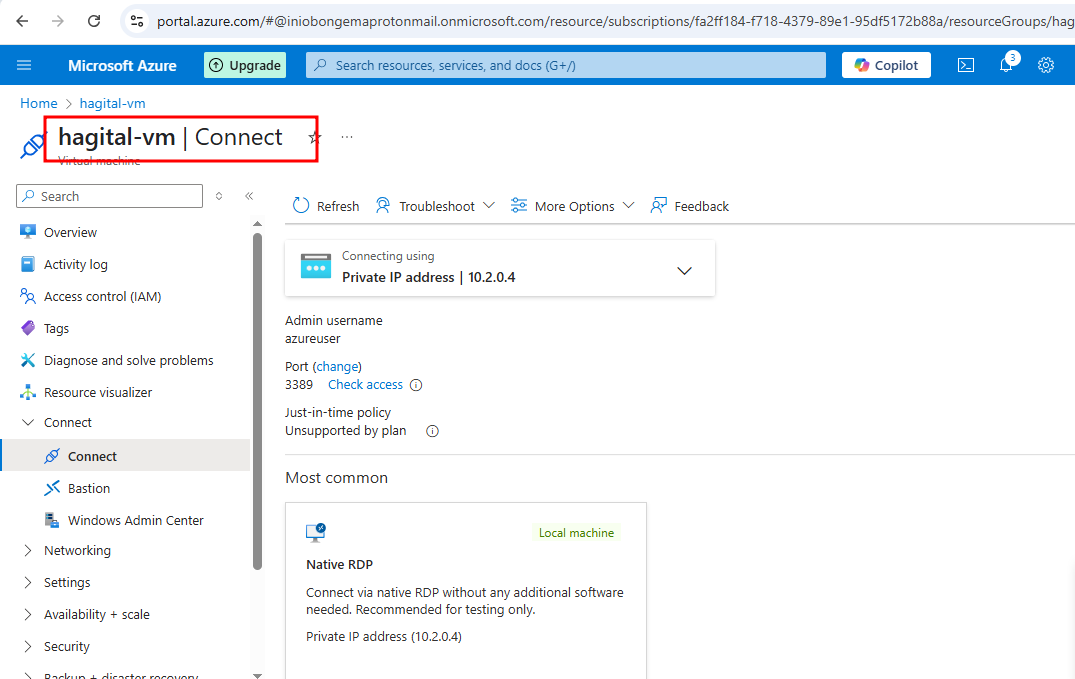The height and width of the screenshot is (679, 1075).
Task: Reload the page with browser refresh
Action: click(94, 21)
